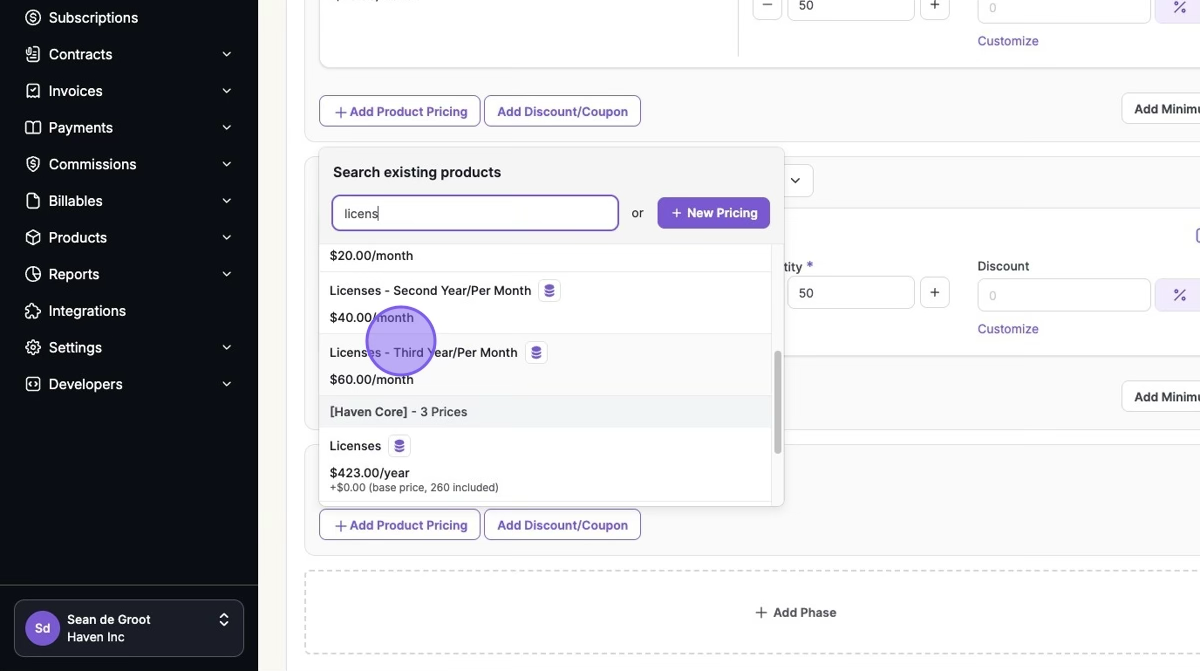Click the Payments sidebar icon
The width and height of the screenshot is (1200, 671).
(x=33, y=128)
